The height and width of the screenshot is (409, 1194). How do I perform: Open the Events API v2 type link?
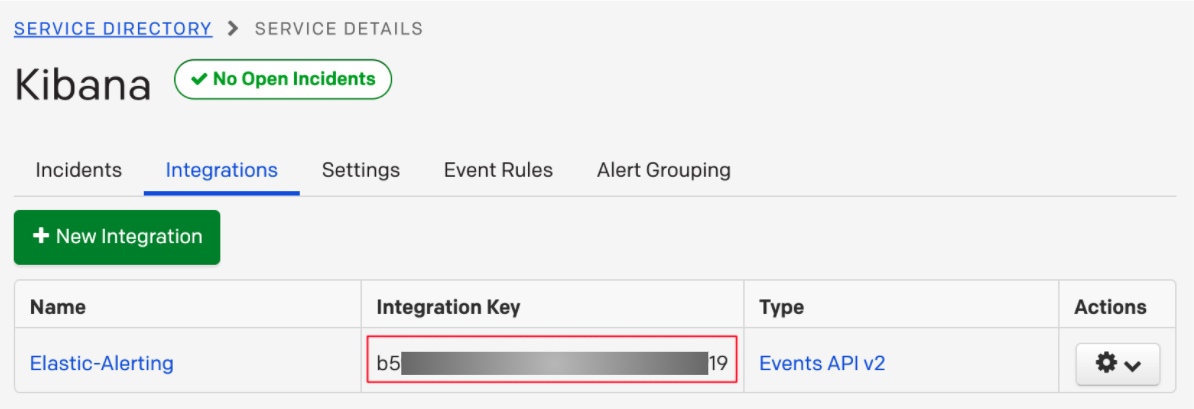pyautogui.click(x=822, y=363)
